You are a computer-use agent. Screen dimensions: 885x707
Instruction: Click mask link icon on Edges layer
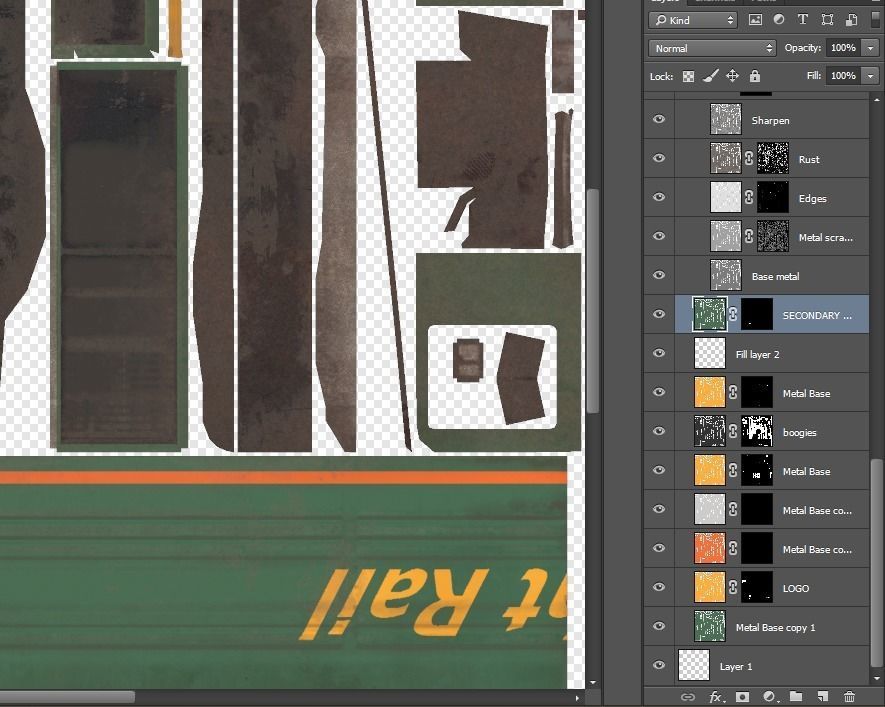748,197
